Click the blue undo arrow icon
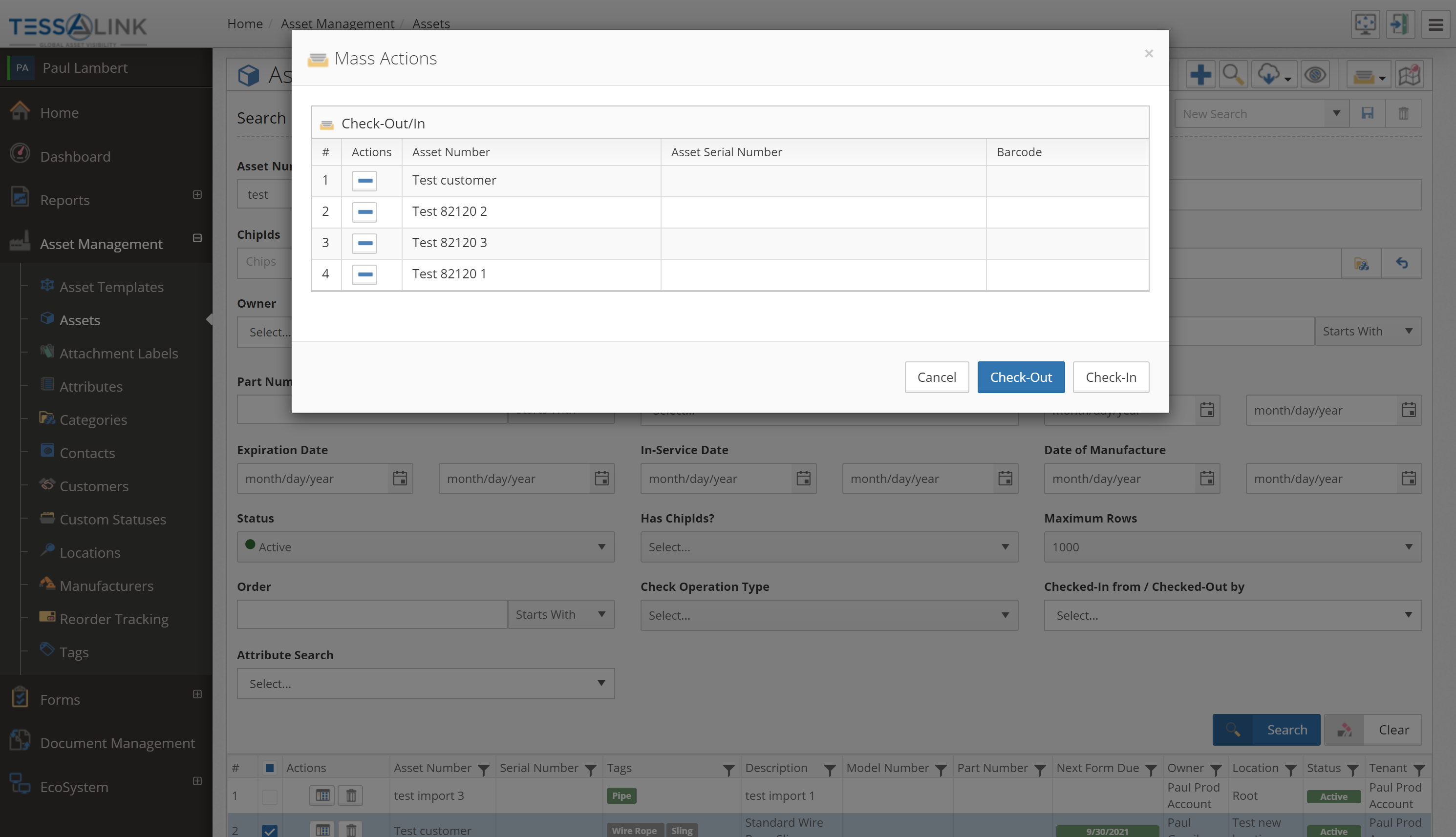1456x837 pixels. tap(1401, 263)
